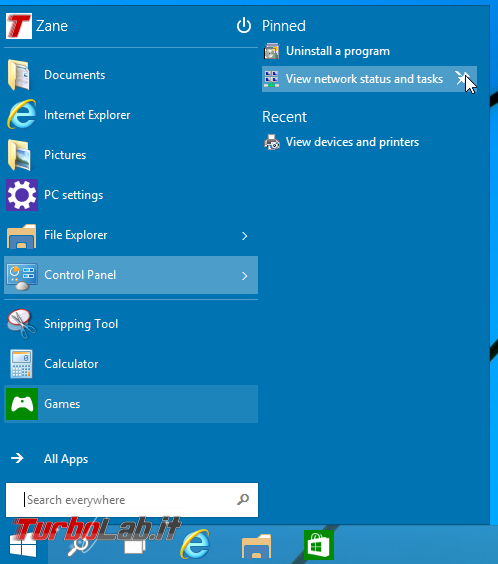Expand File Explorer jump list arrow
This screenshot has height=564, width=498.
245,236
